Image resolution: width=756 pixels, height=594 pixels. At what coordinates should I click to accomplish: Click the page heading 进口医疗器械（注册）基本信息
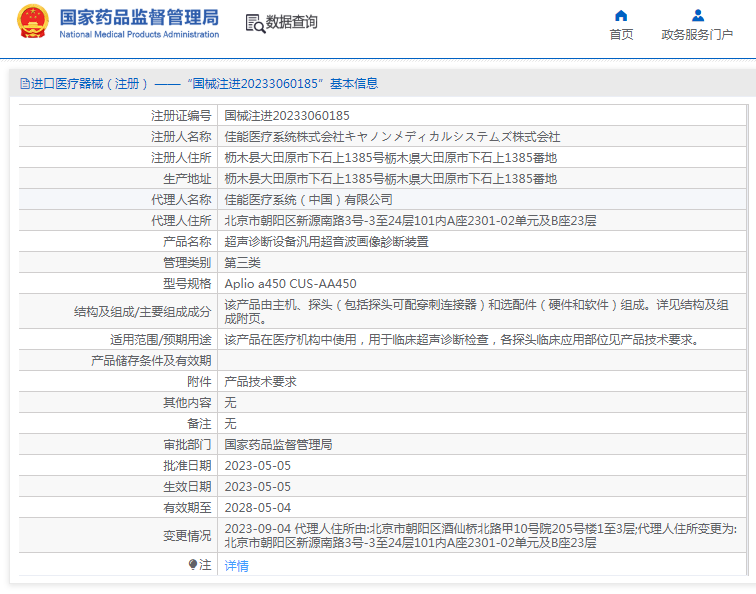click(x=199, y=84)
